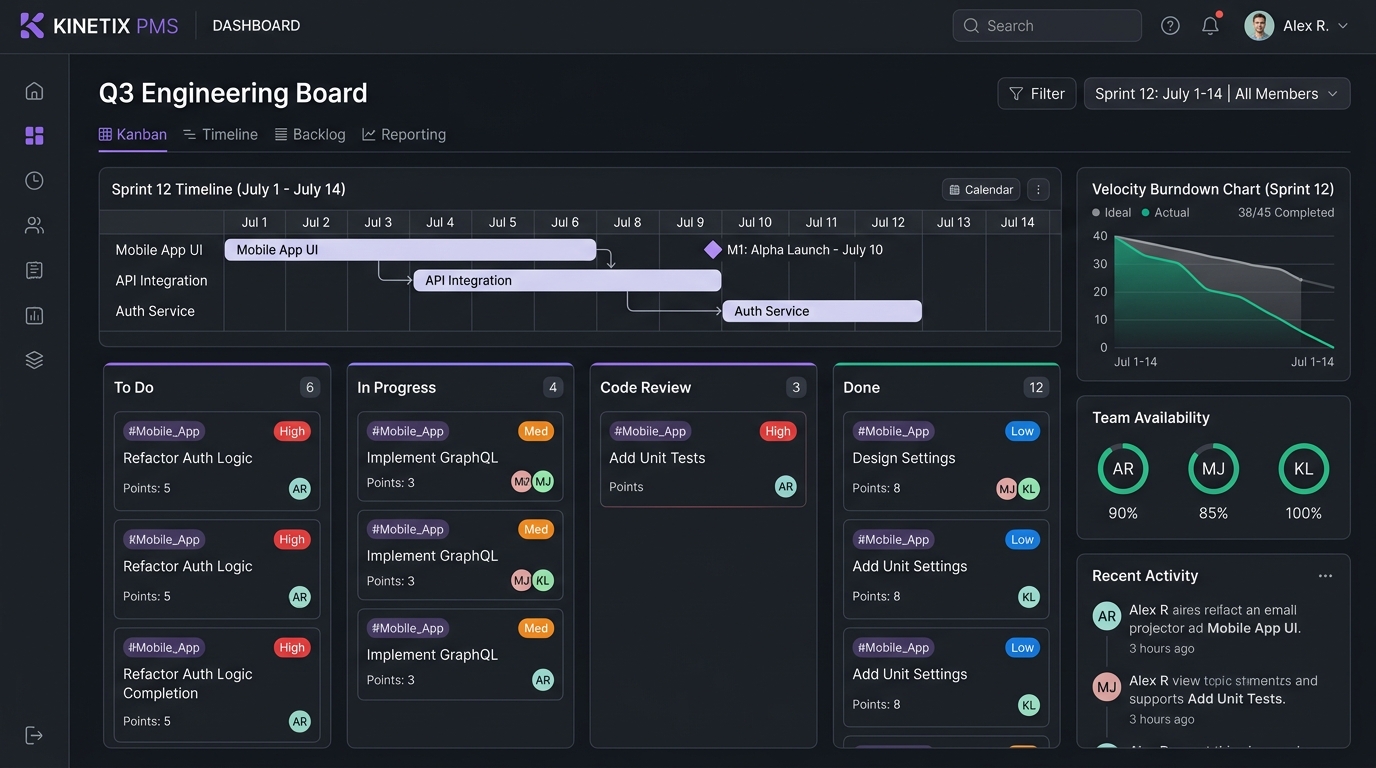
Task: Click the To Do column count of 6
Action: [310, 388]
